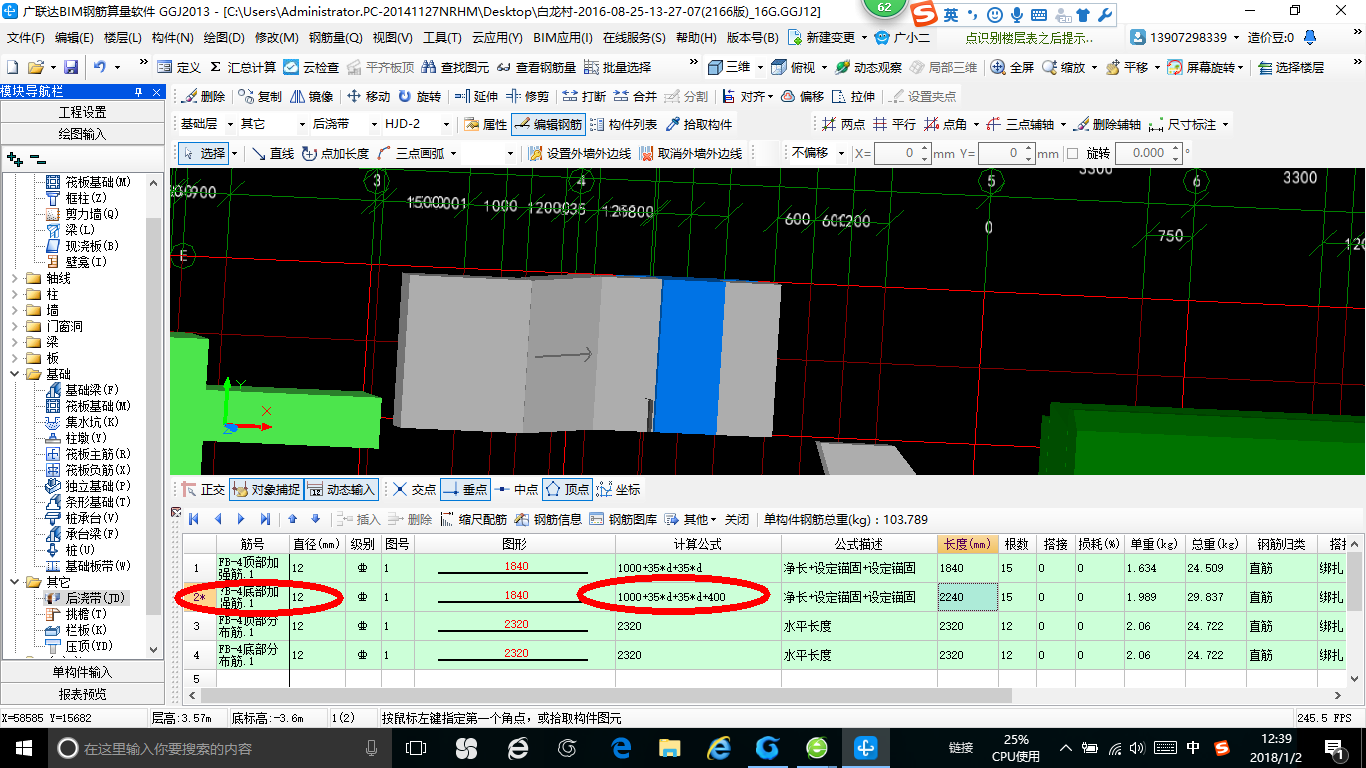Open the 基础层 floor dropdown
1366x768 pixels.
[230, 124]
